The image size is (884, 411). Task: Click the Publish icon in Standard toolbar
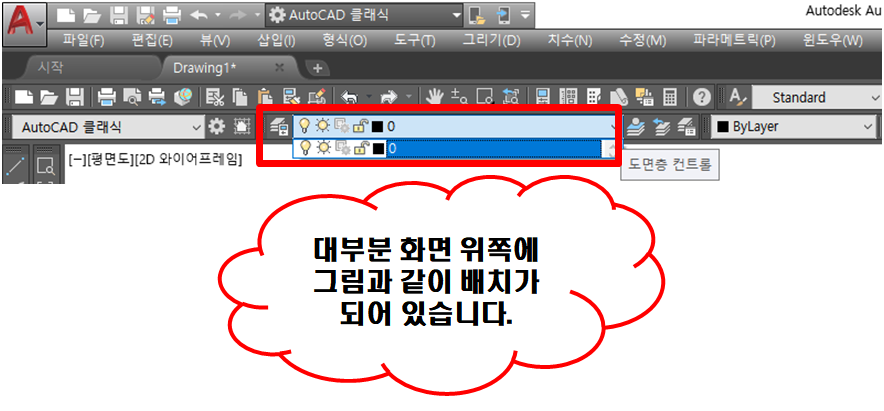coord(157,98)
